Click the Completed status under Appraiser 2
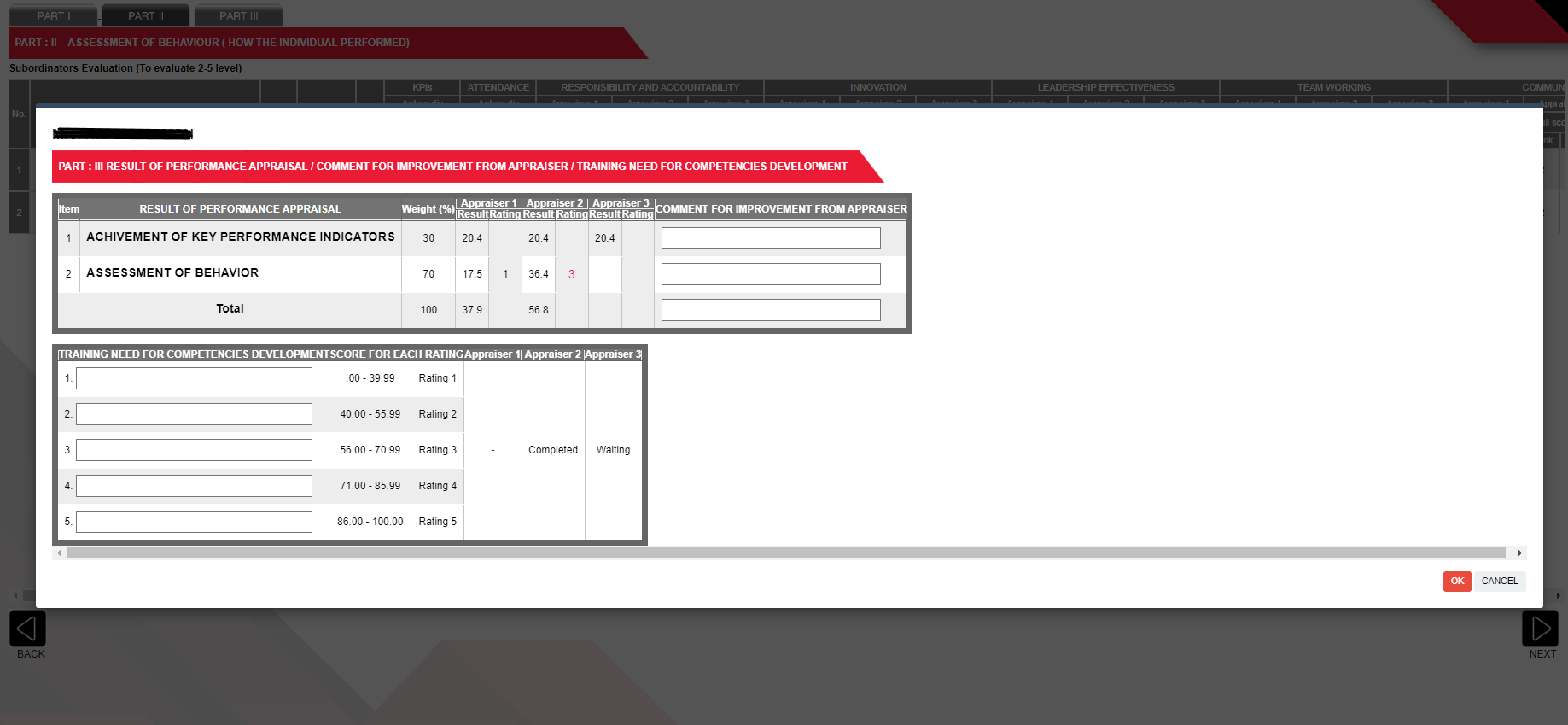Screen dimensions: 1568x725 point(553,450)
